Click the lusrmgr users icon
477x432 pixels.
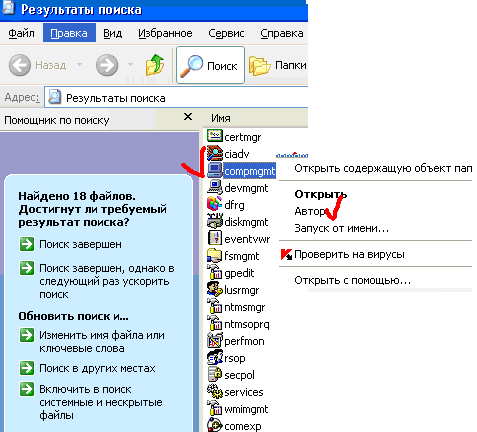coord(215,289)
